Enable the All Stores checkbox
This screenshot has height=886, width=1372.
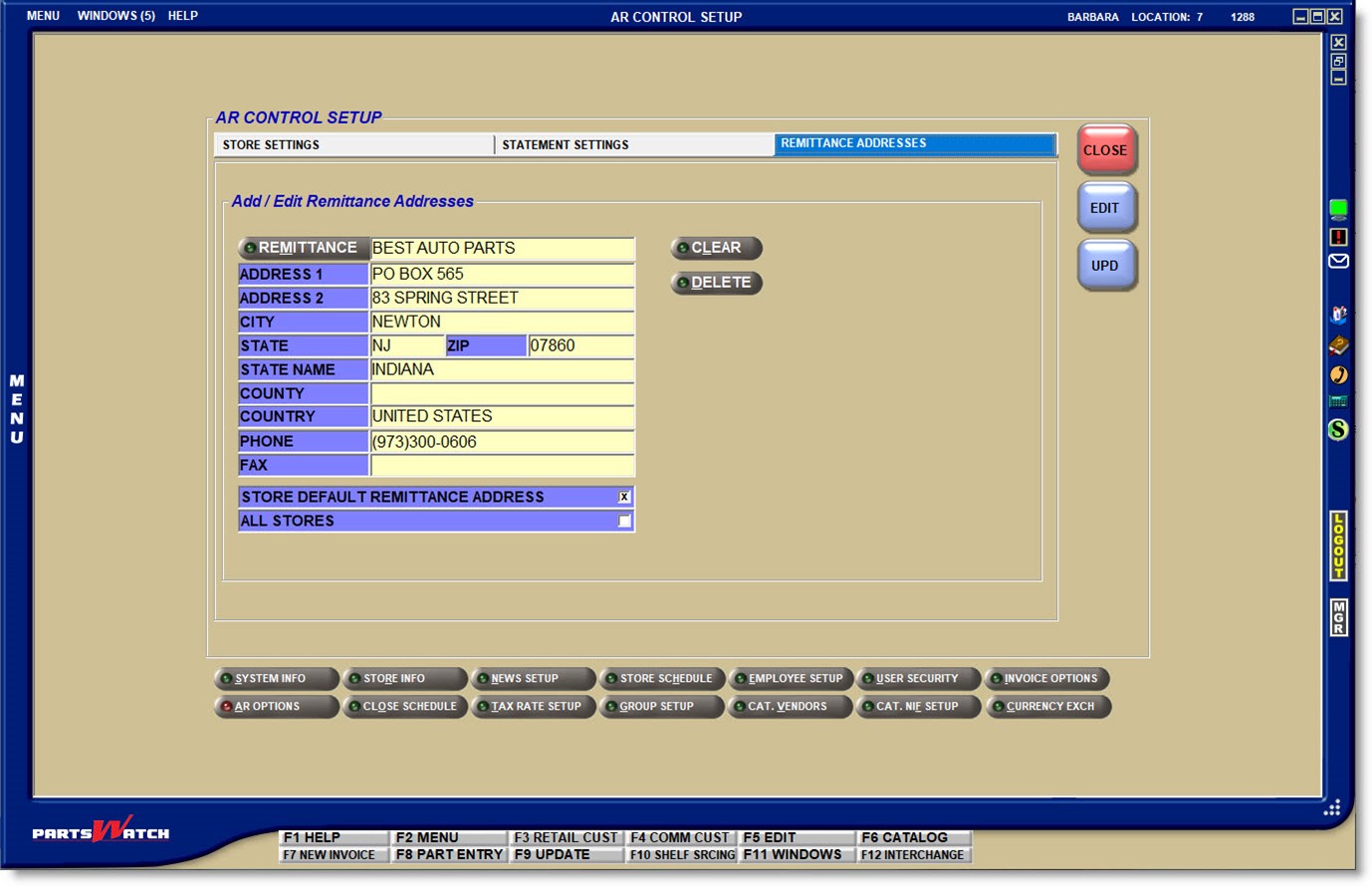624,521
